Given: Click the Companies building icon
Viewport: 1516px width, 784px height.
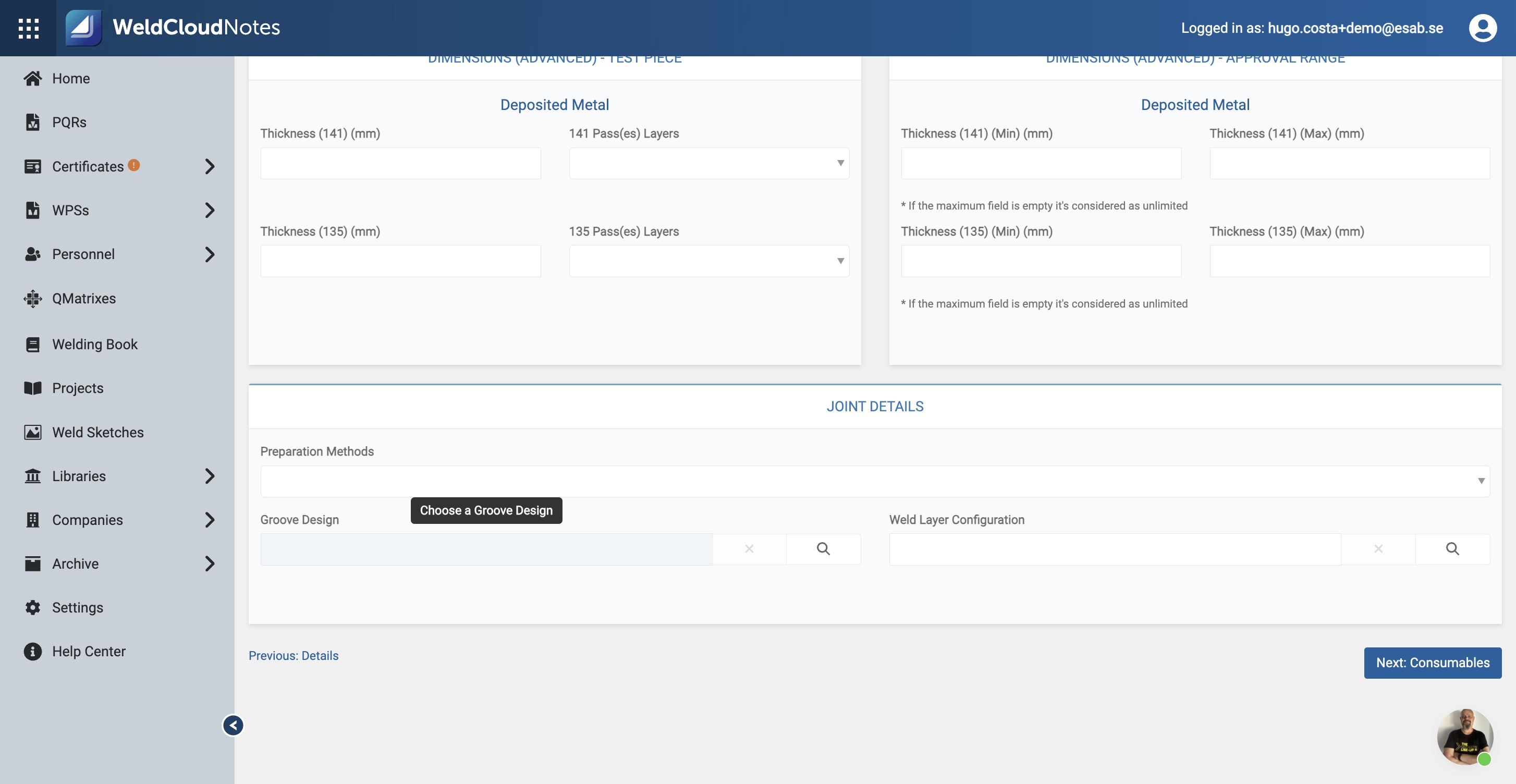Looking at the screenshot, I should tap(32, 520).
